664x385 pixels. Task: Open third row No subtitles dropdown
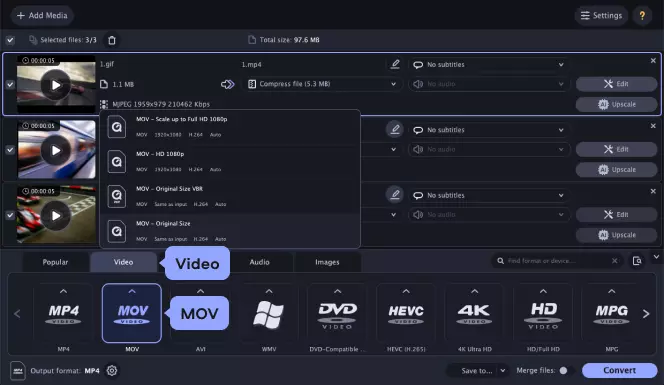[489, 195]
